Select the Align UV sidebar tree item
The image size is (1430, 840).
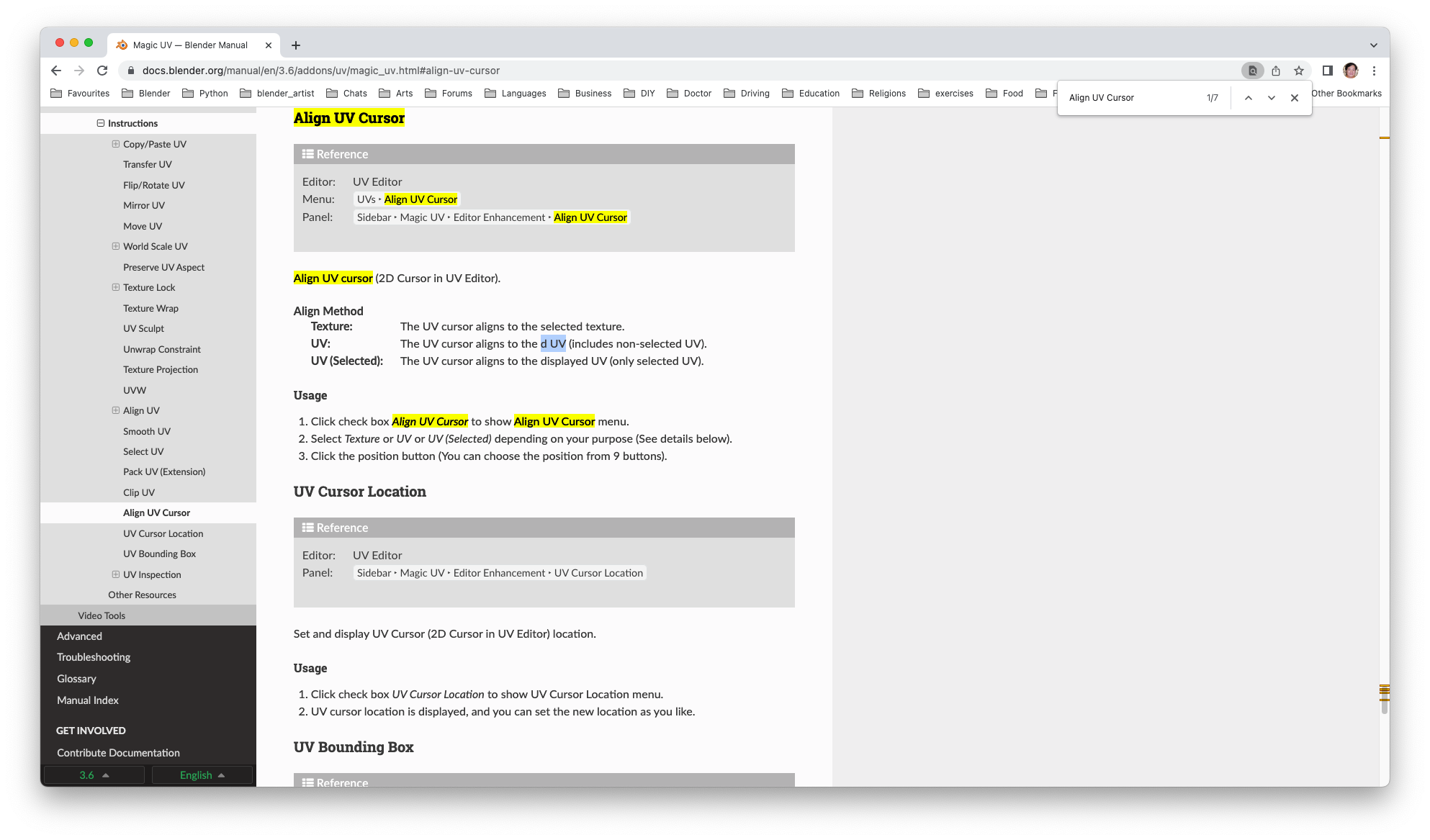[141, 409]
